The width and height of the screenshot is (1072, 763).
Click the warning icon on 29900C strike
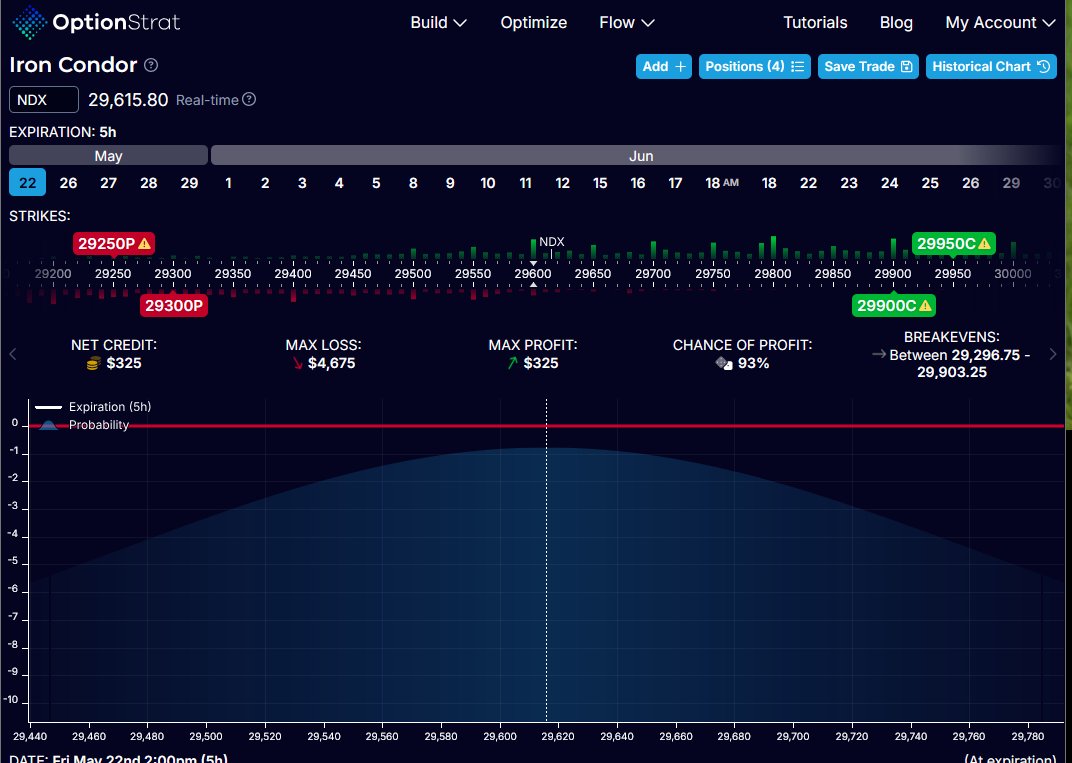925,306
